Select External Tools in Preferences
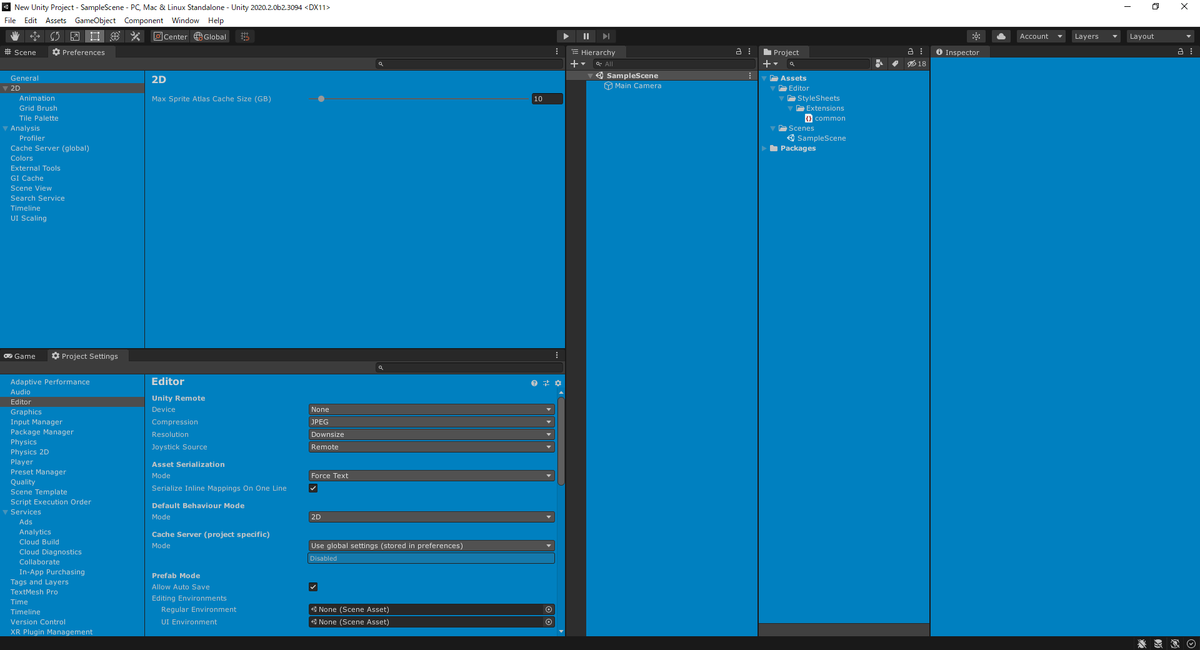 coord(36,168)
